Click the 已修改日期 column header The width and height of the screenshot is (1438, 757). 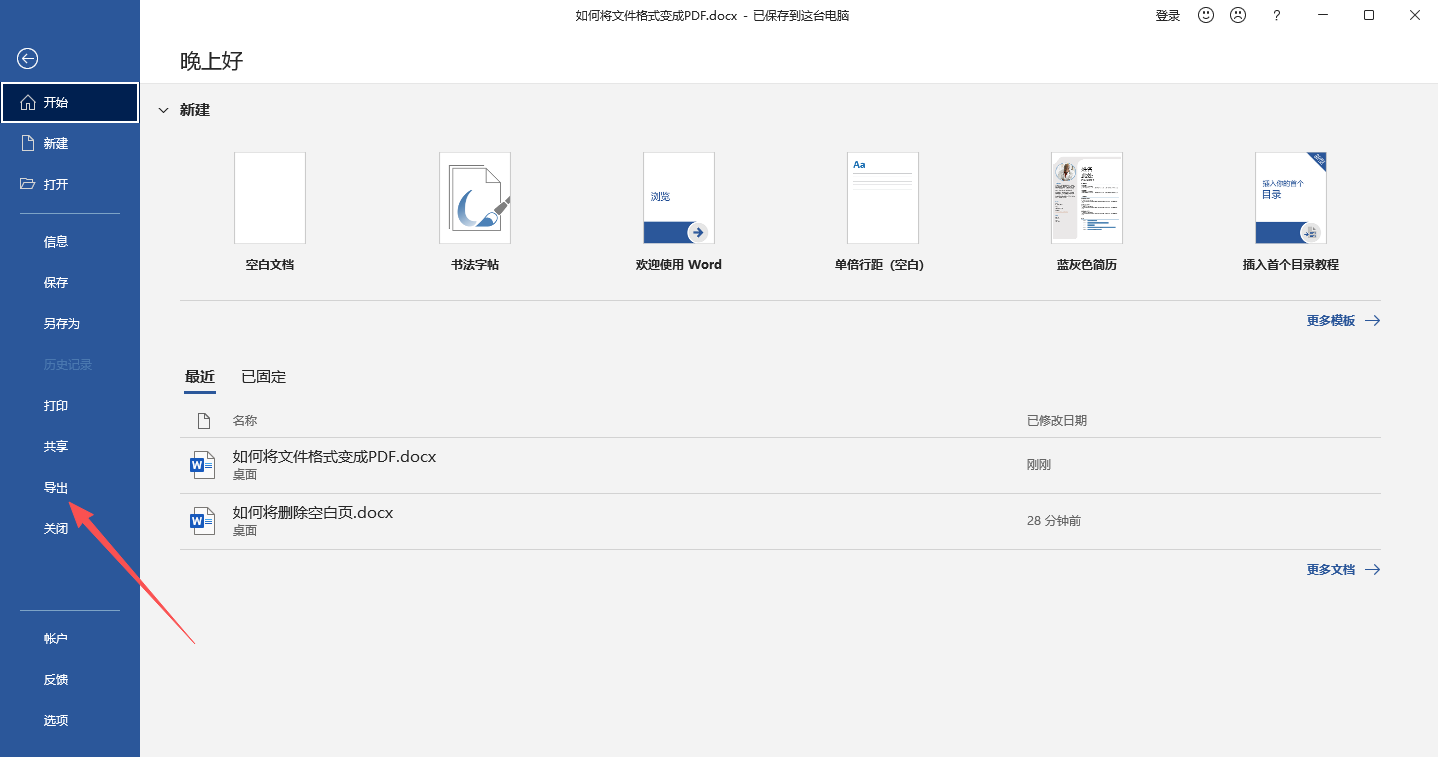[1057, 421]
